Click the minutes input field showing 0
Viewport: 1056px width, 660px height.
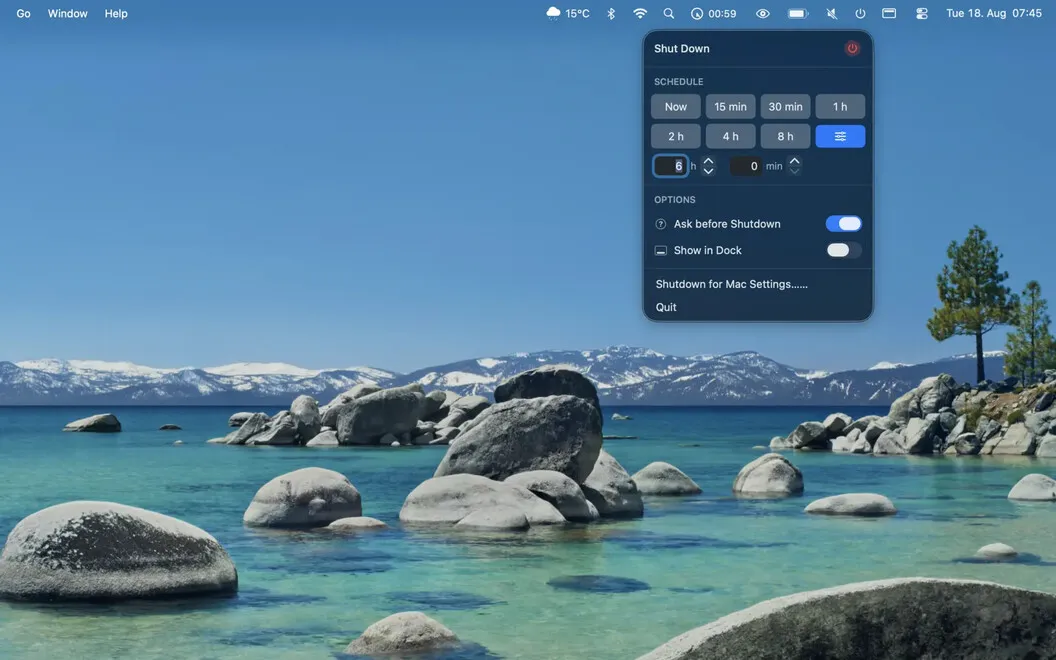(x=746, y=166)
